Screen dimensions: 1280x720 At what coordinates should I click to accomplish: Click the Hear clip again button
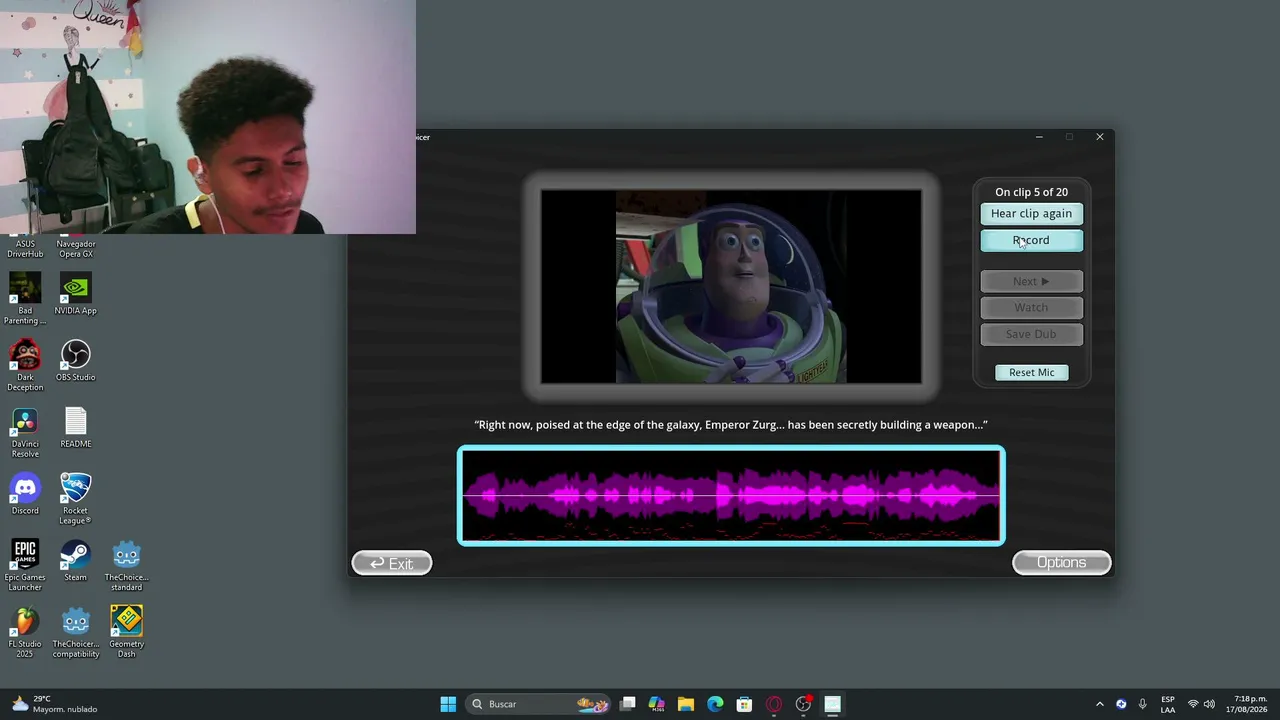coord(1031,213)
